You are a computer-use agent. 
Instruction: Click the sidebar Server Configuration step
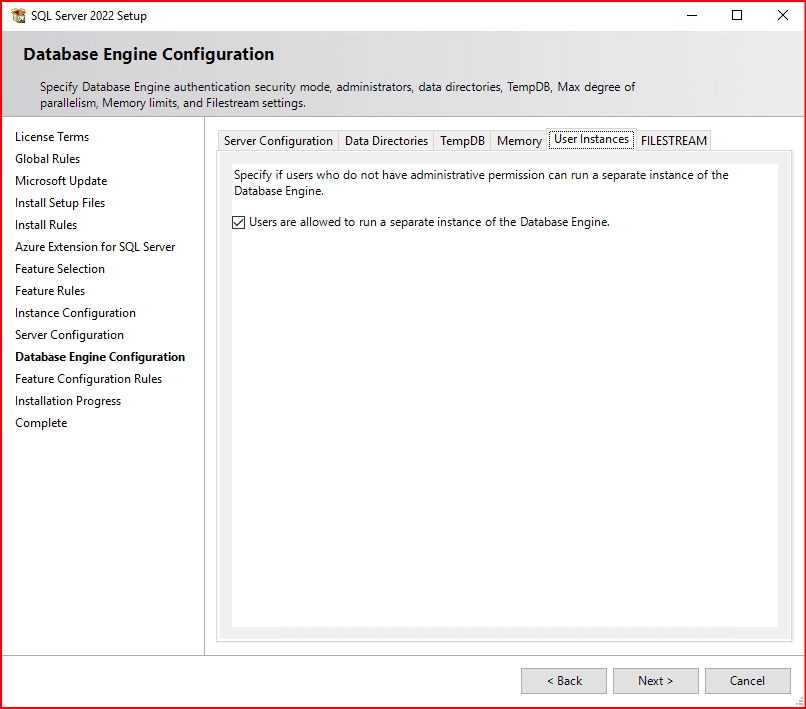(x=69, y=335)
